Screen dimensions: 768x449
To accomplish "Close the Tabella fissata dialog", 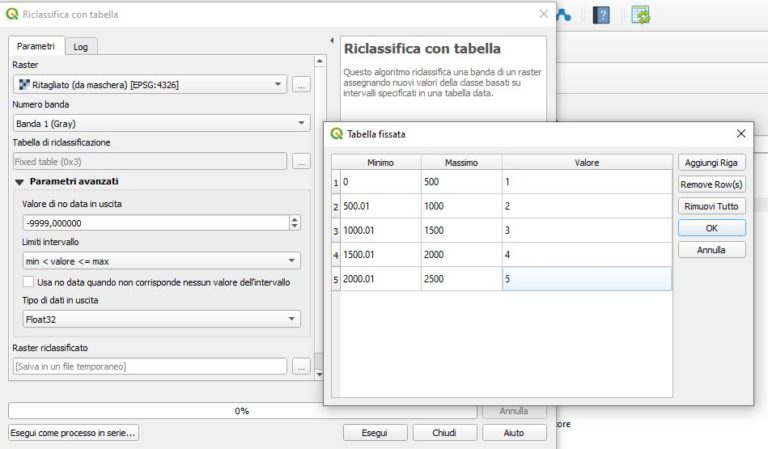I will pos(741,133).
